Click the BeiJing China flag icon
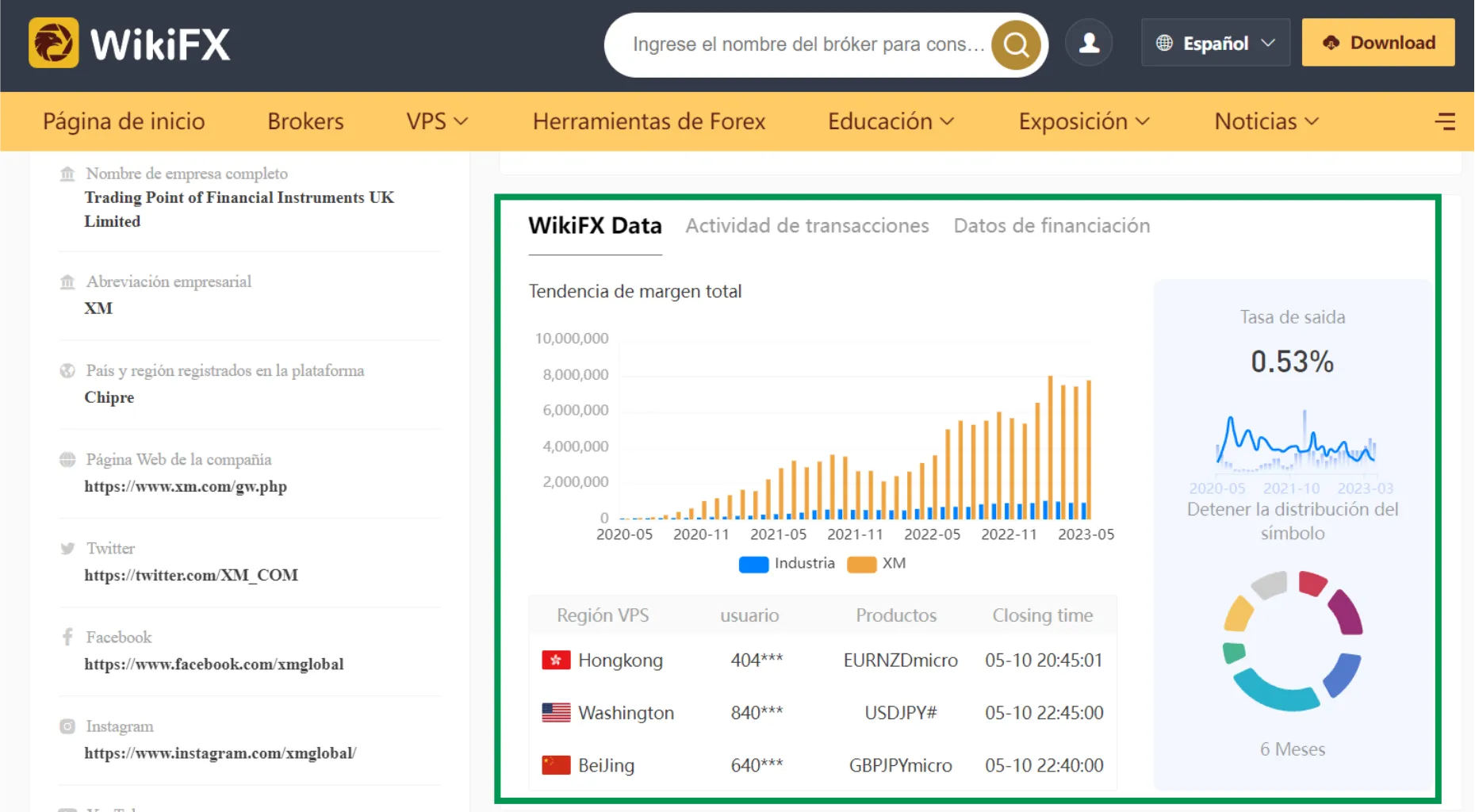 point(556,764)
